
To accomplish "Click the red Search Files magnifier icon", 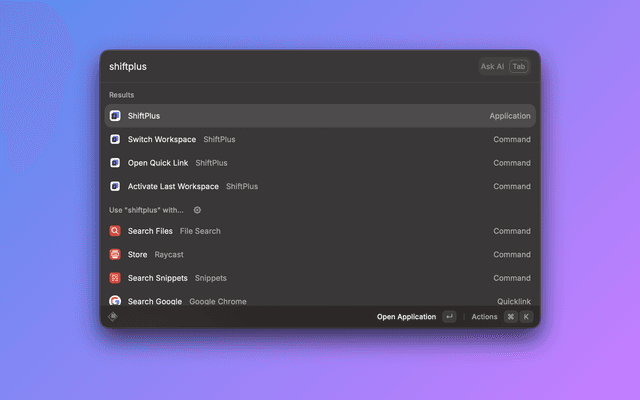I will click(115, 231).
